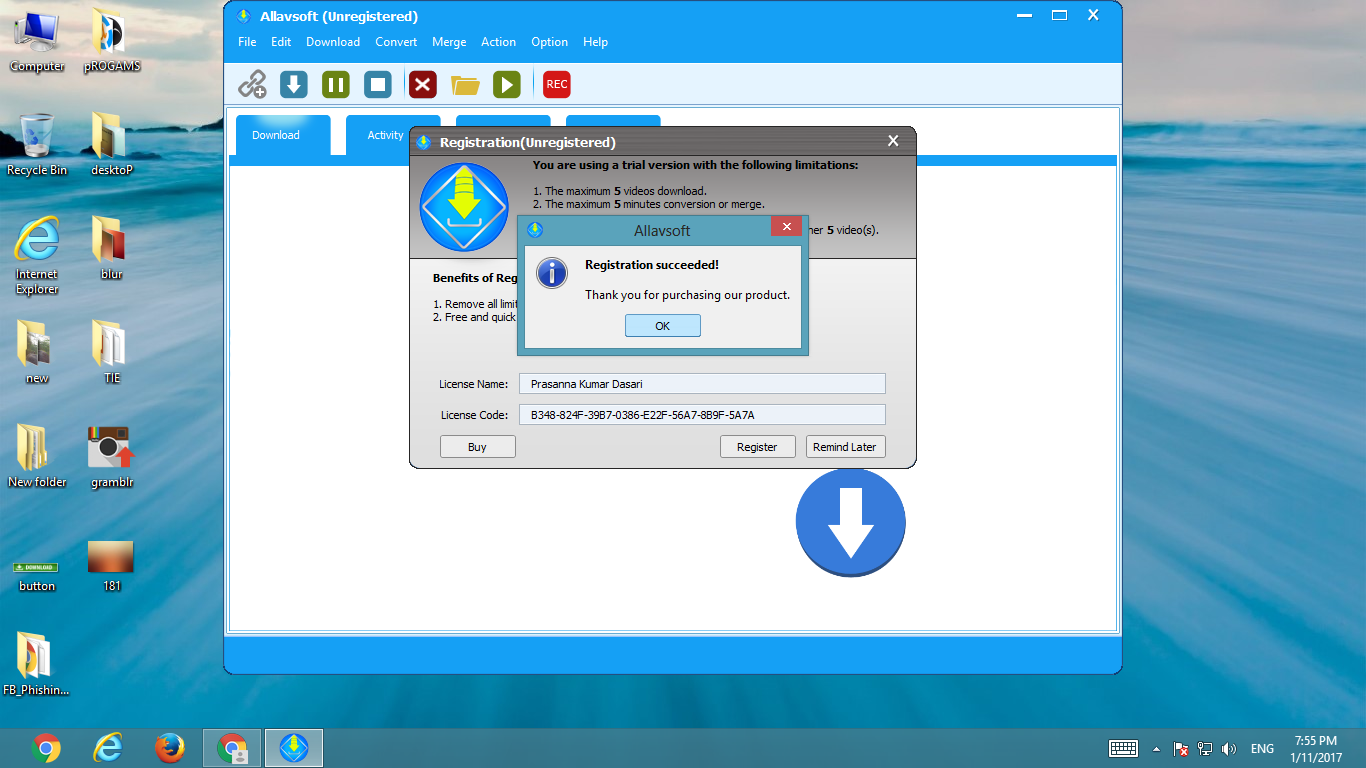Select Internet Explorer desktop shortcut
Screen dimensions: 1366x768
click(x=37, y=257)
